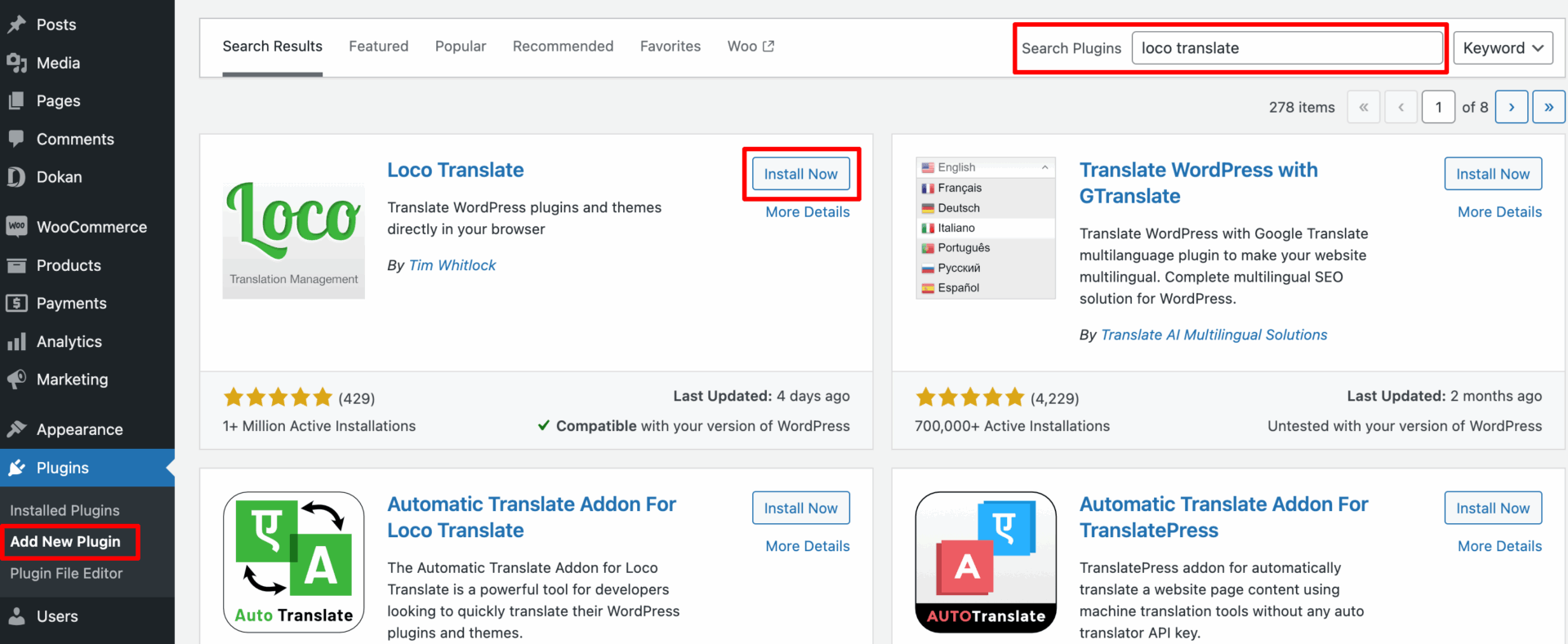The height and width of the screenshot is (644, 1568).
Task: Click the Plugins plug icon
Action: click(16, 468)
